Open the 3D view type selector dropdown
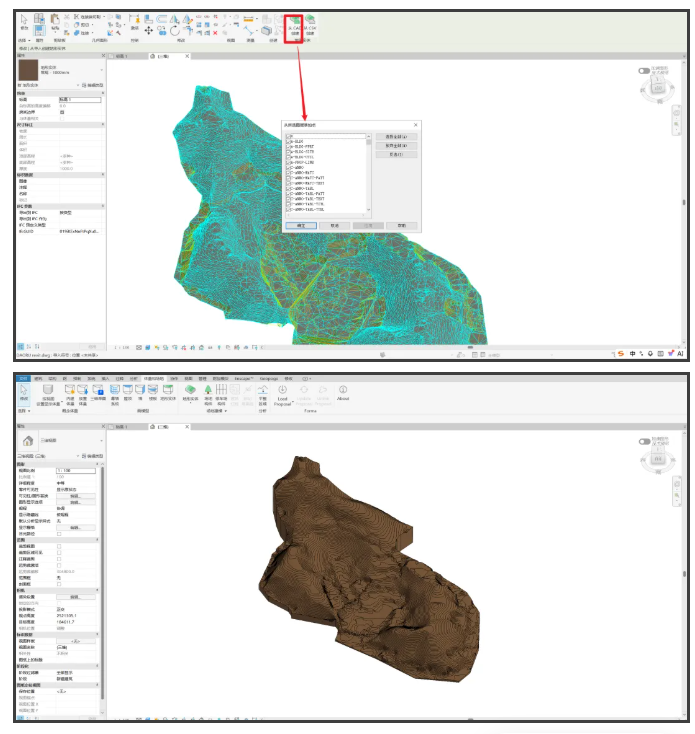695x734 pixels. 102,440
